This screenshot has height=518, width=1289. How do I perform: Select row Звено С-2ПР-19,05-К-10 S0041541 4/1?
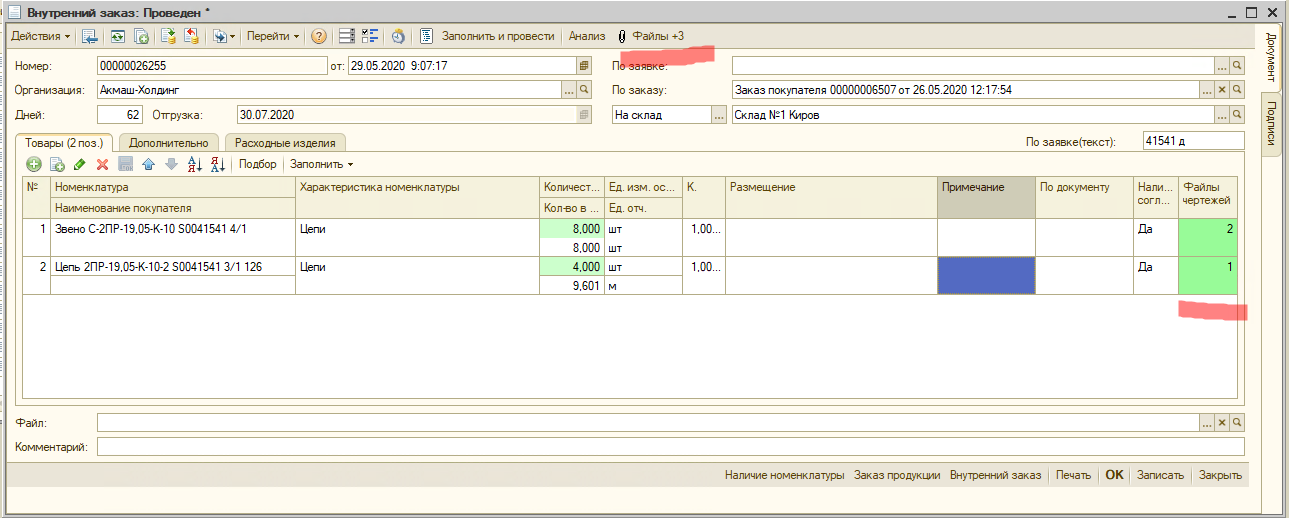[630, 237]
